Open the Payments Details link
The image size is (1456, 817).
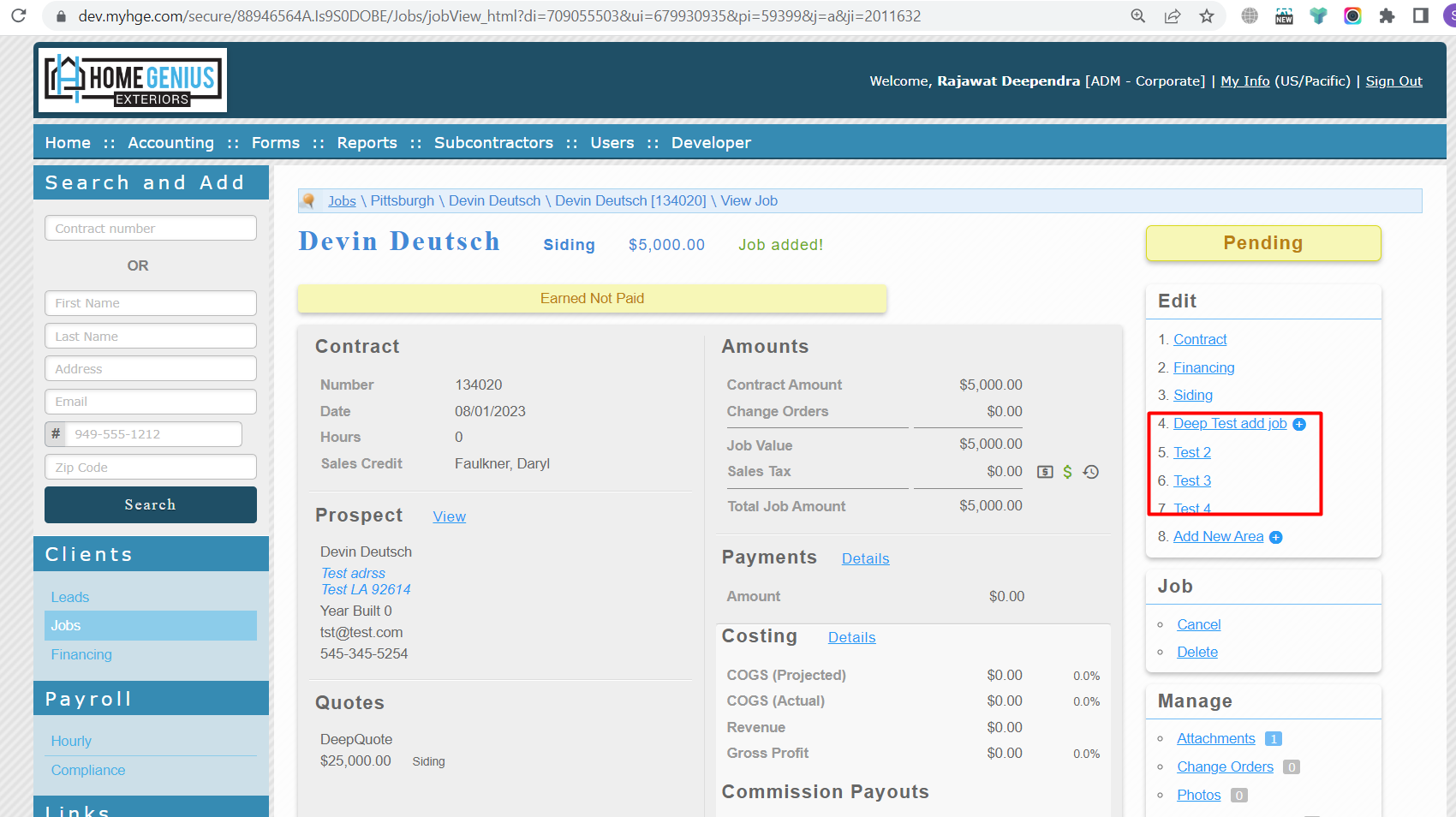pos(865,558)
